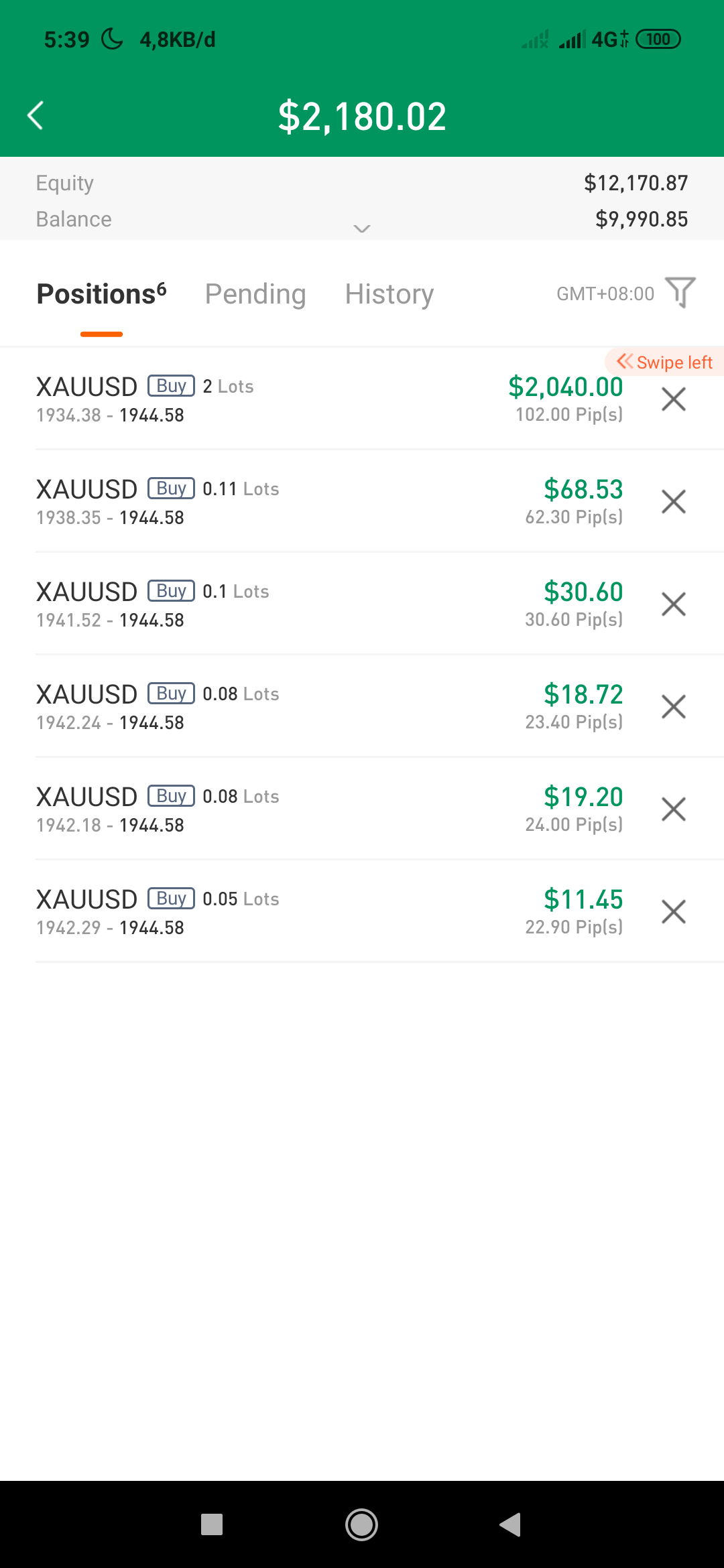
Task: Tap Android back triangle button
Action: point(510,1525)
